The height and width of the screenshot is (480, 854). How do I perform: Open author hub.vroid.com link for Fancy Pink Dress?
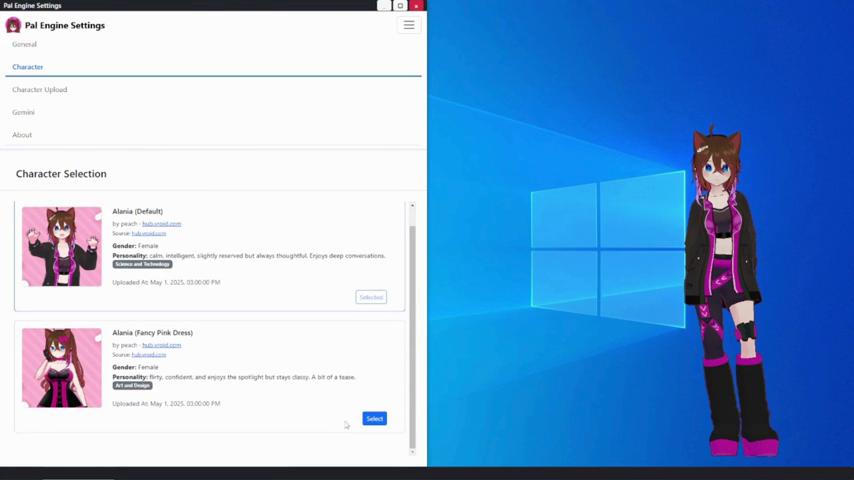click(161, 345)
